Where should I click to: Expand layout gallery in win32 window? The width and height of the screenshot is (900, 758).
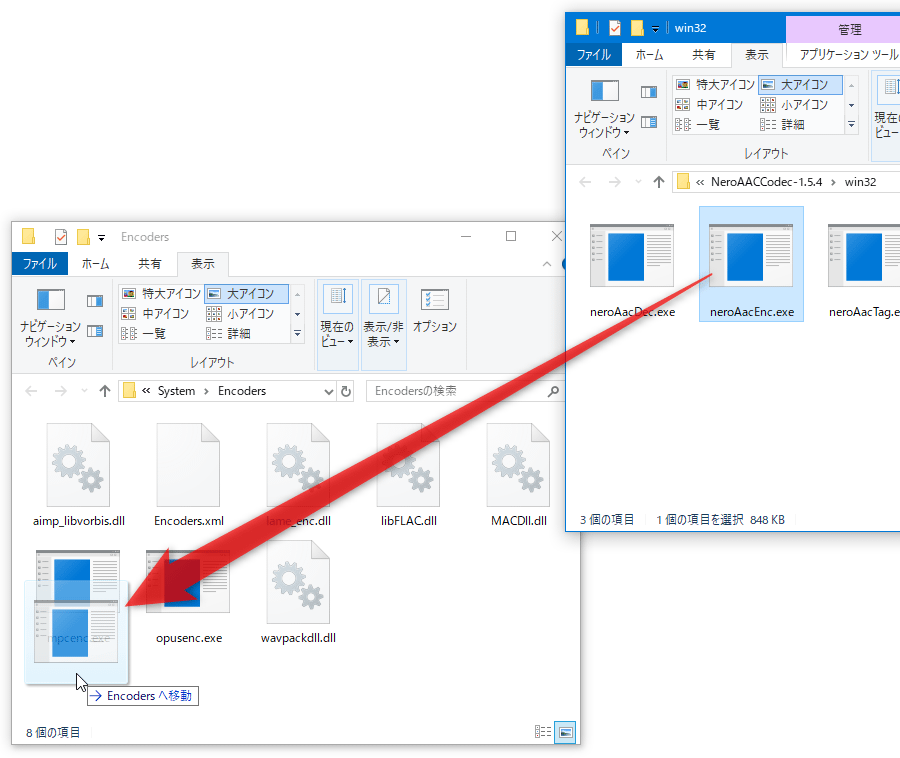852,125
